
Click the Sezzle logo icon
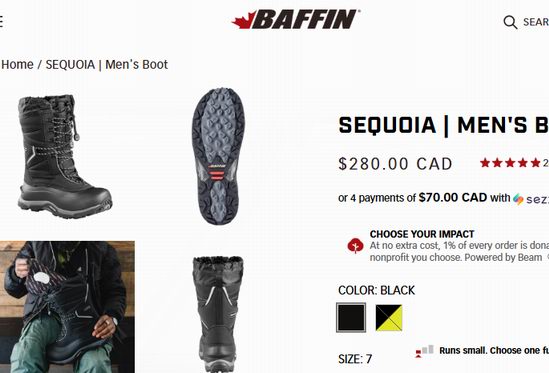click(518, 199)
